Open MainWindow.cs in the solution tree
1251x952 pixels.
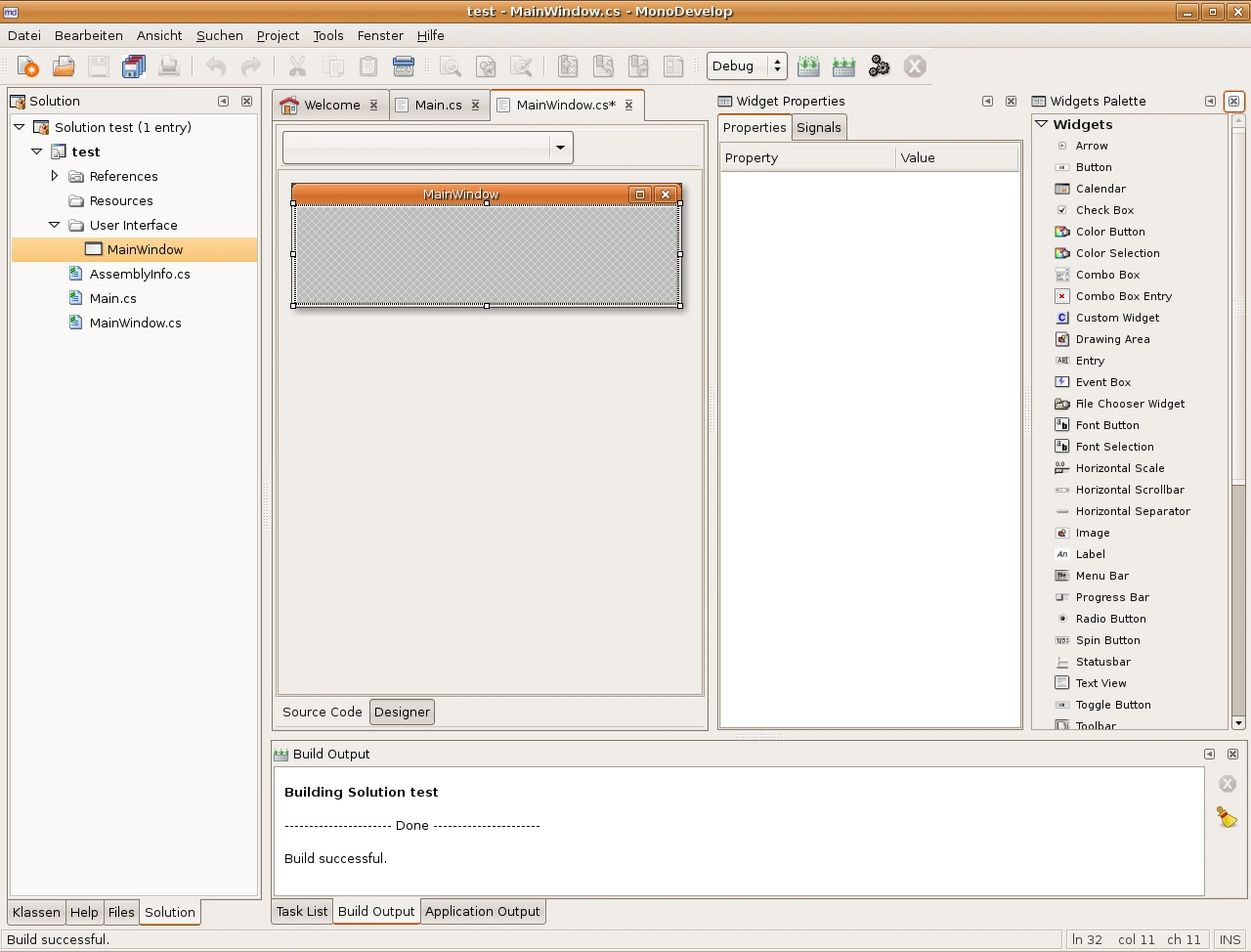pyautogui.click(x=135, y=323)
